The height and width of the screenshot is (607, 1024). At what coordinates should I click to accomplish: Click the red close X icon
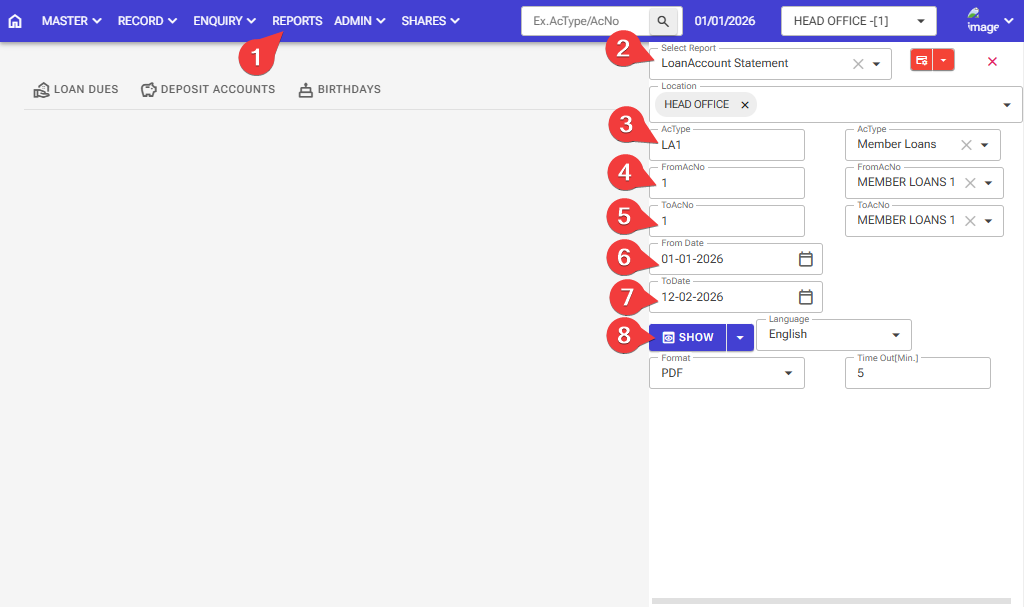(x=992, y=62)
